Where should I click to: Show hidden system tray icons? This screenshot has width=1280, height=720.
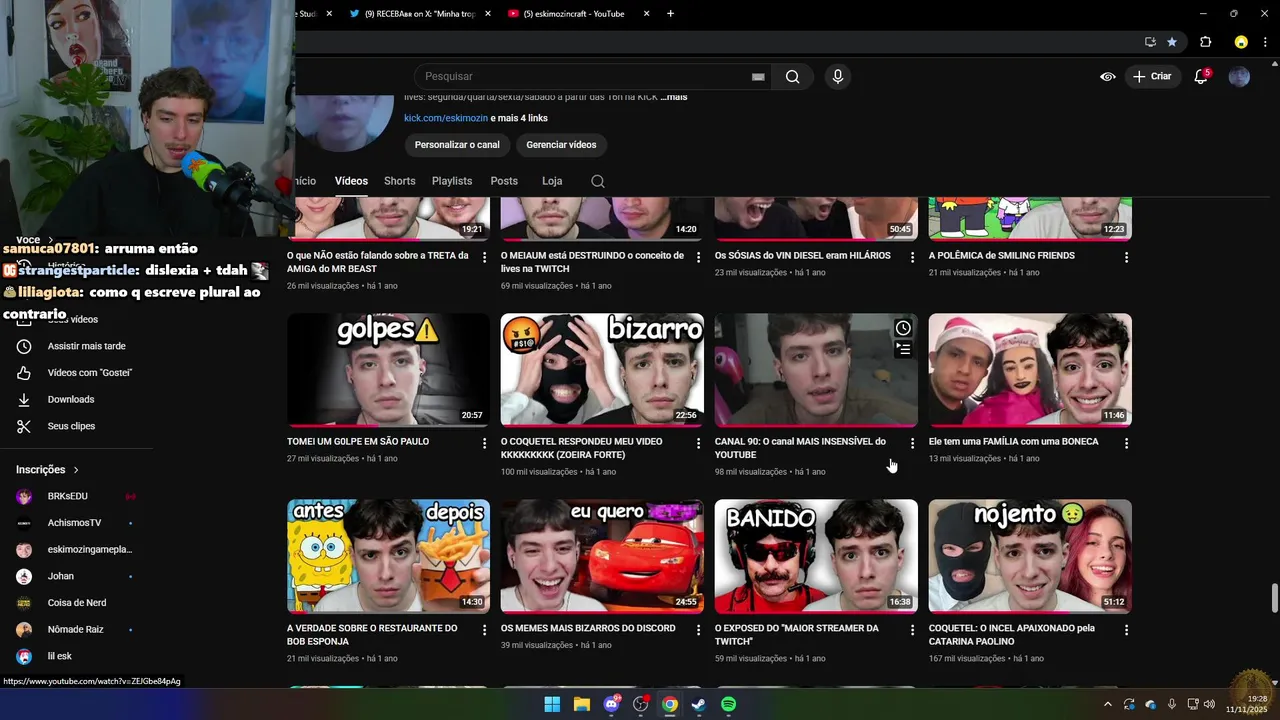click(x=1107, y=704)
